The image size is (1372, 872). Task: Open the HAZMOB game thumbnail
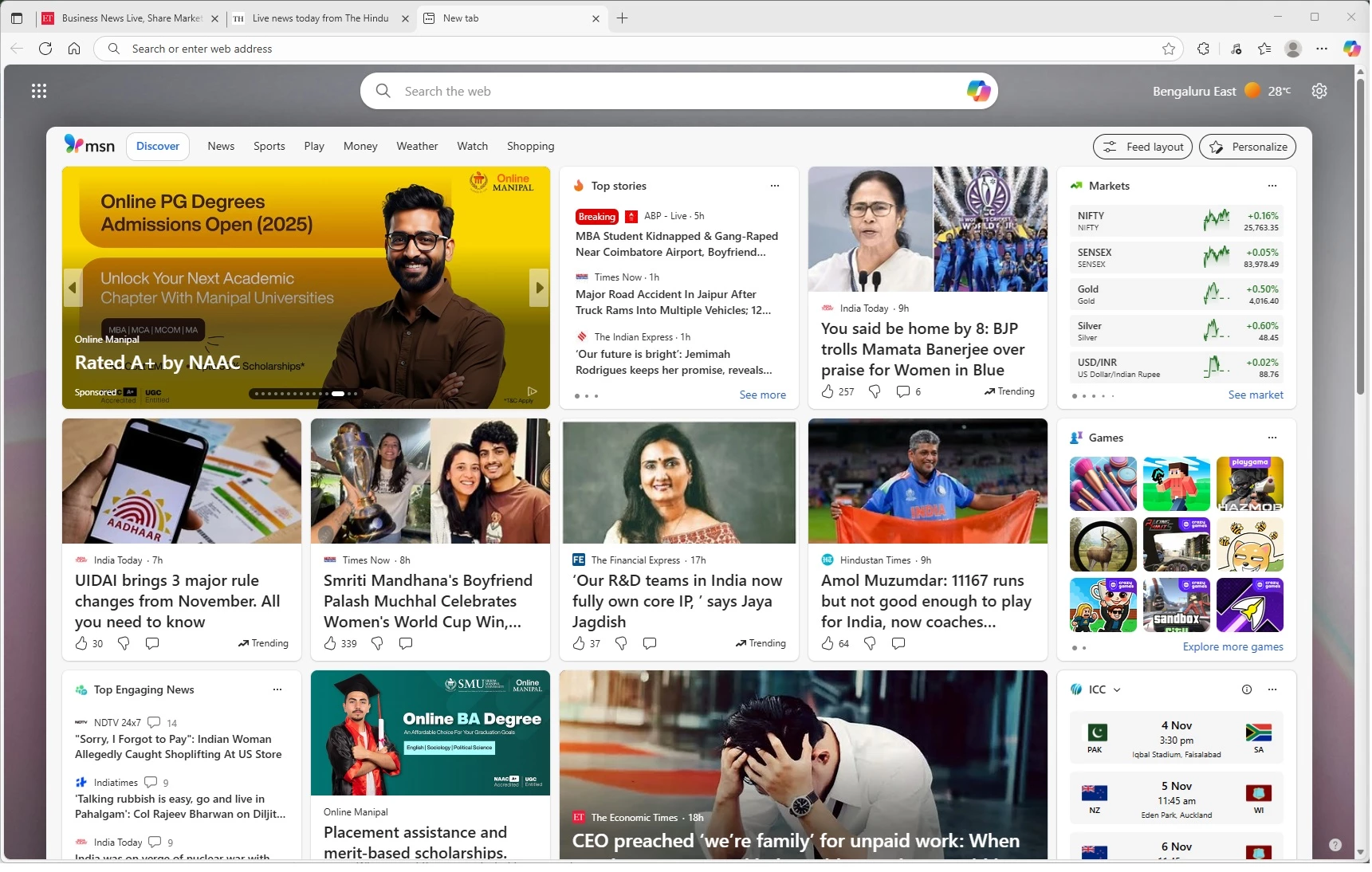pos(1250,484)
